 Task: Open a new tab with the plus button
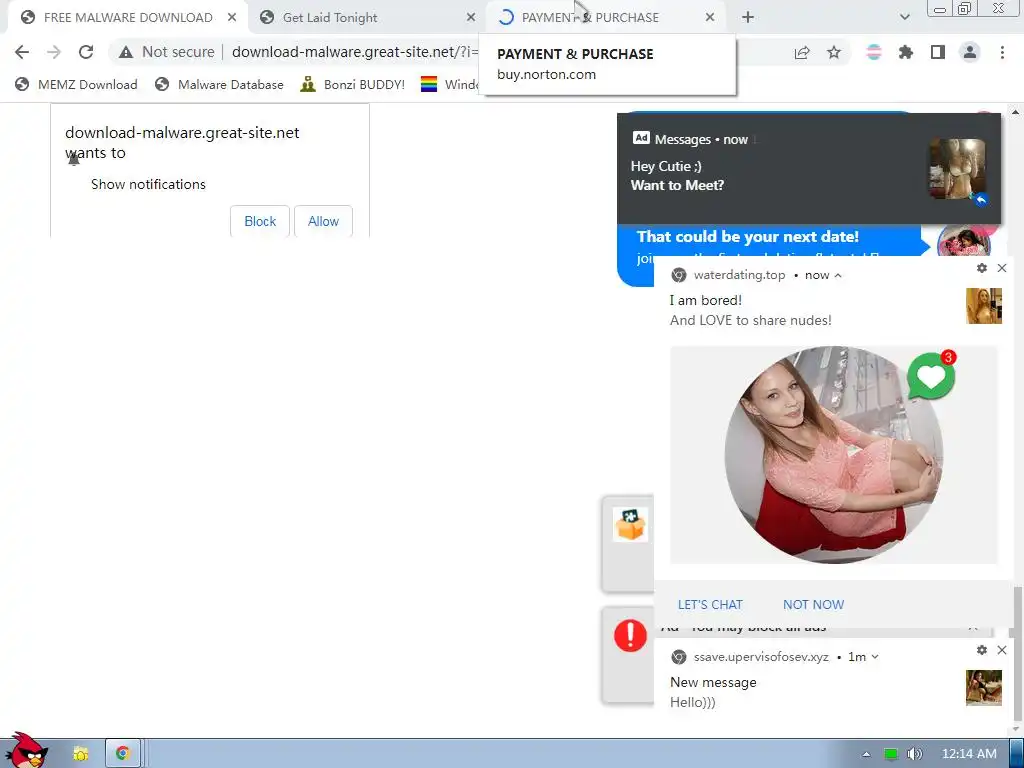(748, 18)
